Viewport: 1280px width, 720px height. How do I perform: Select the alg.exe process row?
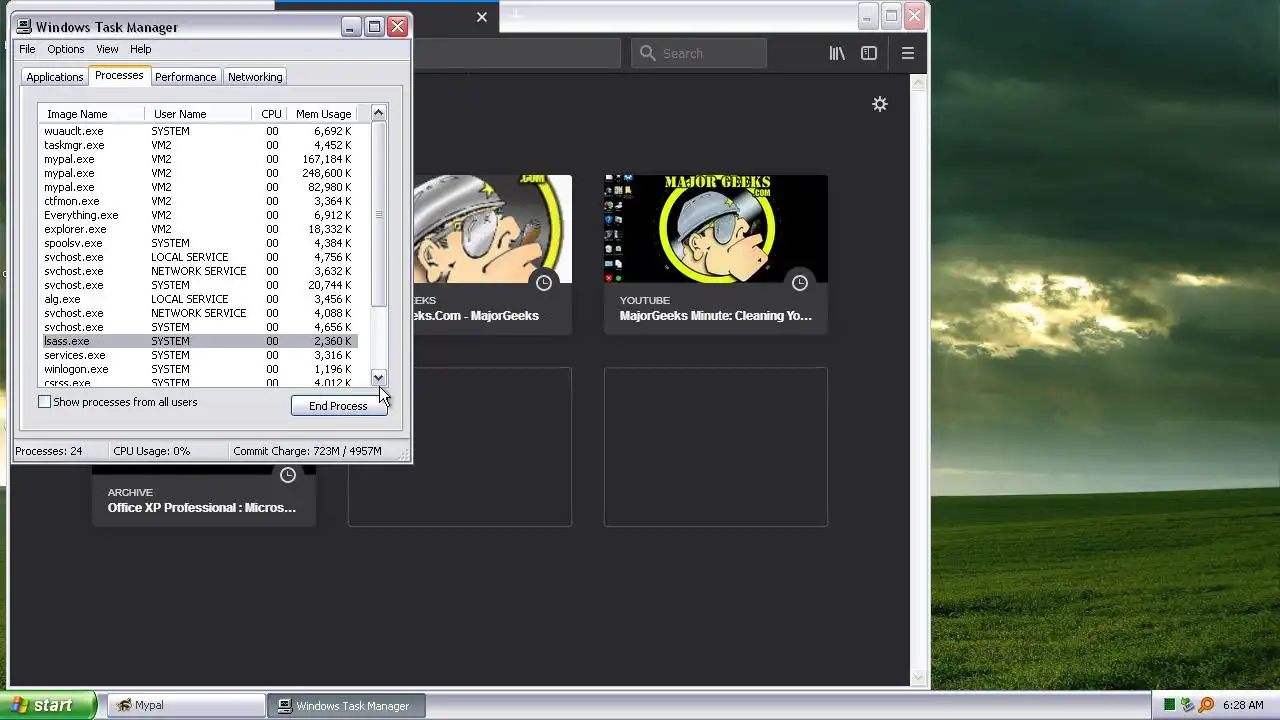click(198, 299)
